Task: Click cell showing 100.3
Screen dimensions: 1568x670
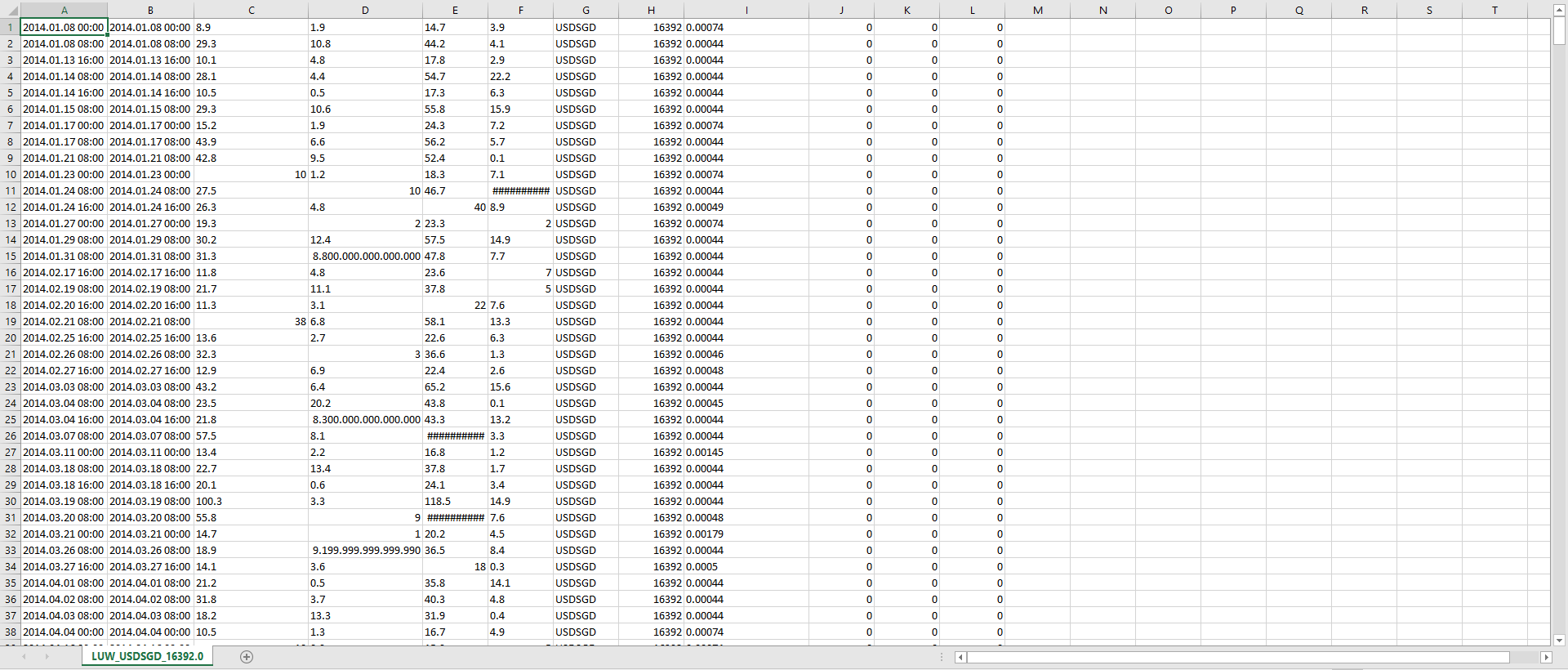Action: click(251, 501)
